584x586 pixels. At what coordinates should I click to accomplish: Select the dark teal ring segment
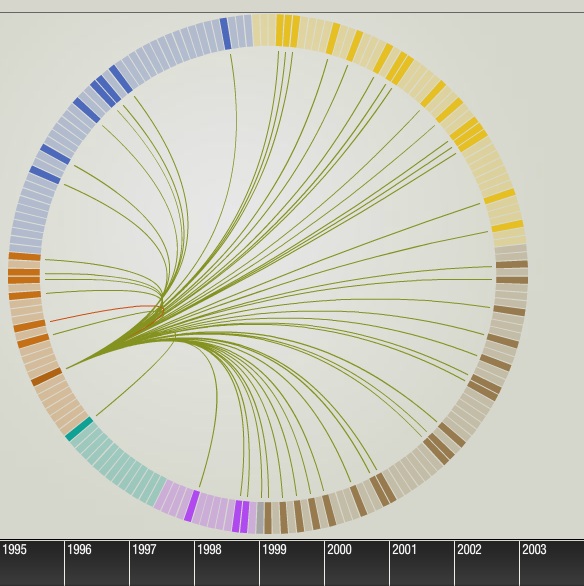click(79, 429)
